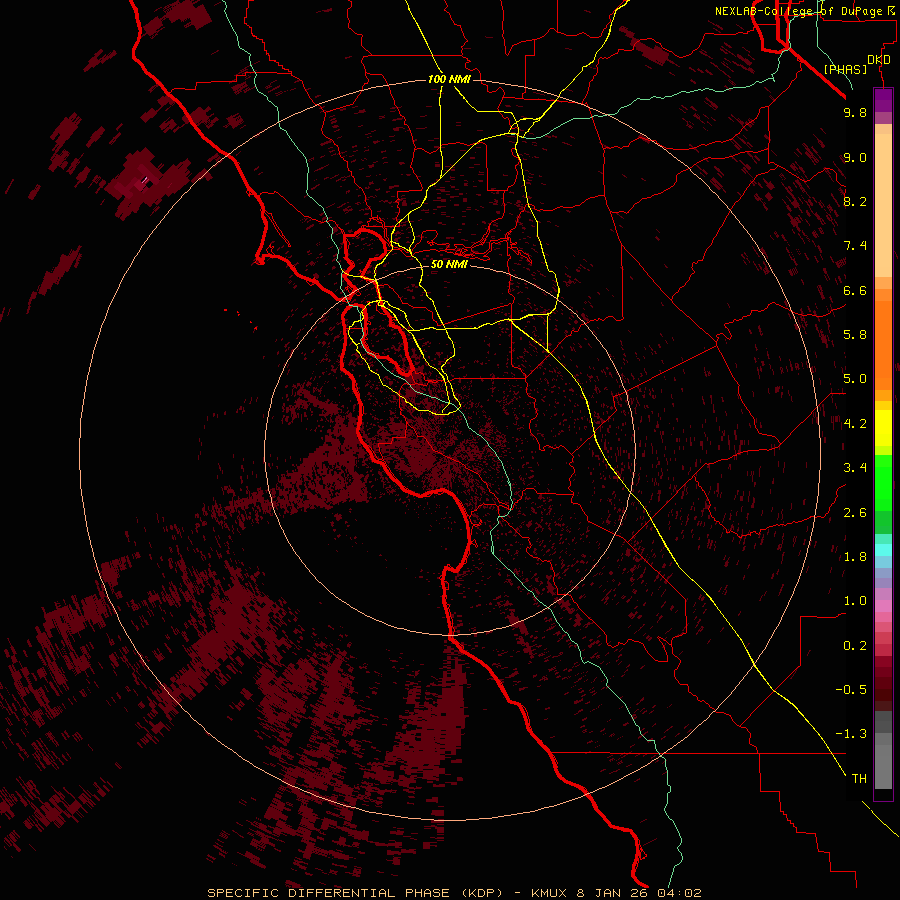Click the KMUX station identifier in the caption

pyautogui.click(x=549, y=893)
